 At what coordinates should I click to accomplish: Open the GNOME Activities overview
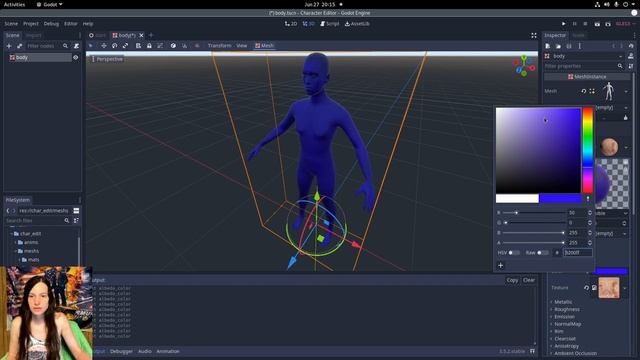pos(14,4)
